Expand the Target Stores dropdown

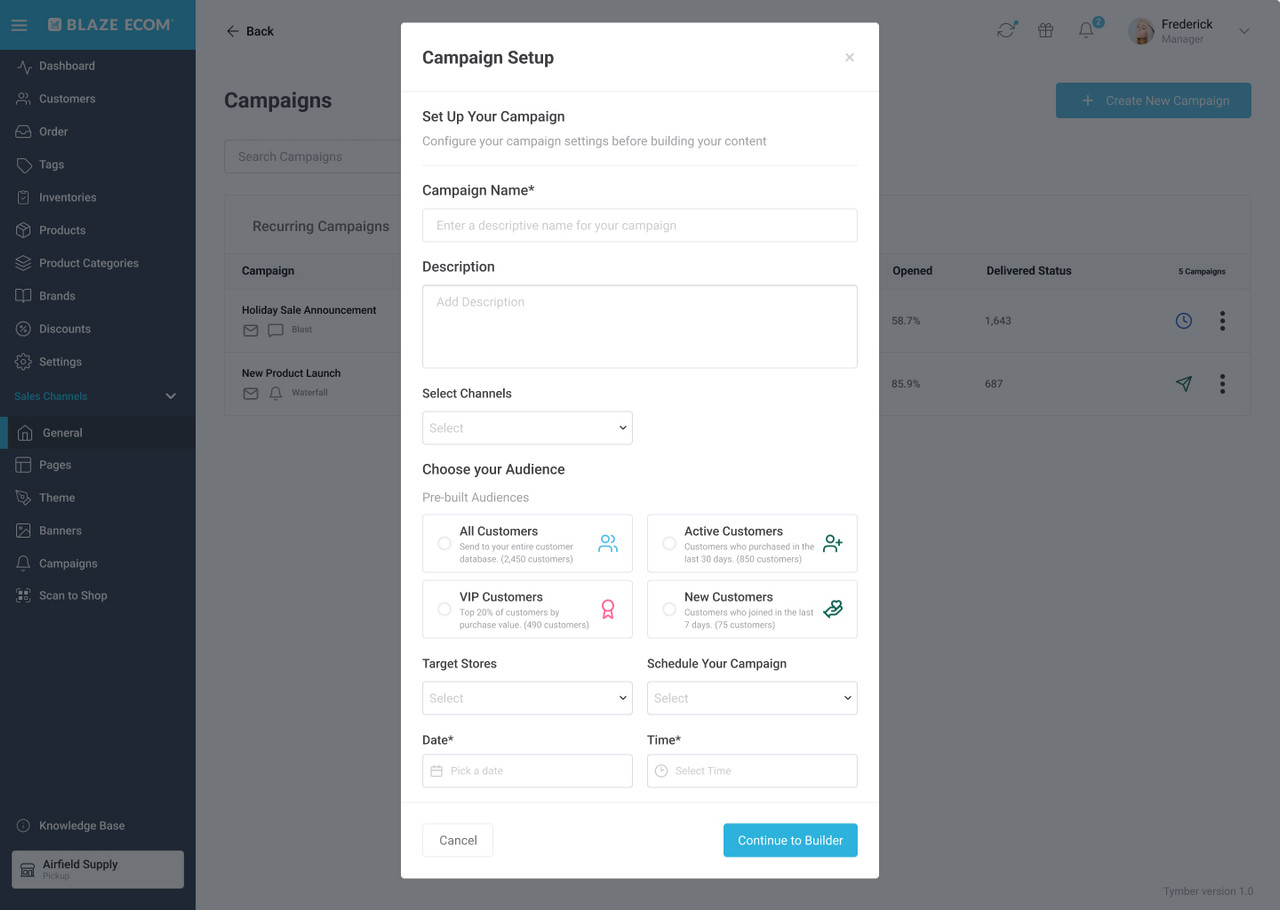pos(527,698)
